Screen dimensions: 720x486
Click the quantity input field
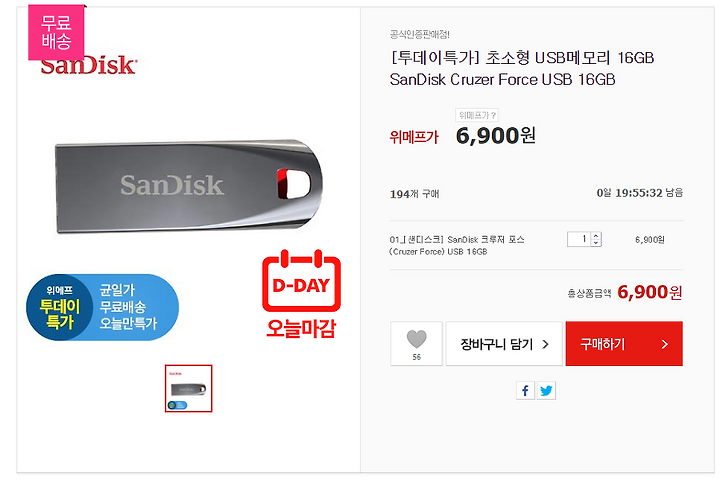point(579,239)
